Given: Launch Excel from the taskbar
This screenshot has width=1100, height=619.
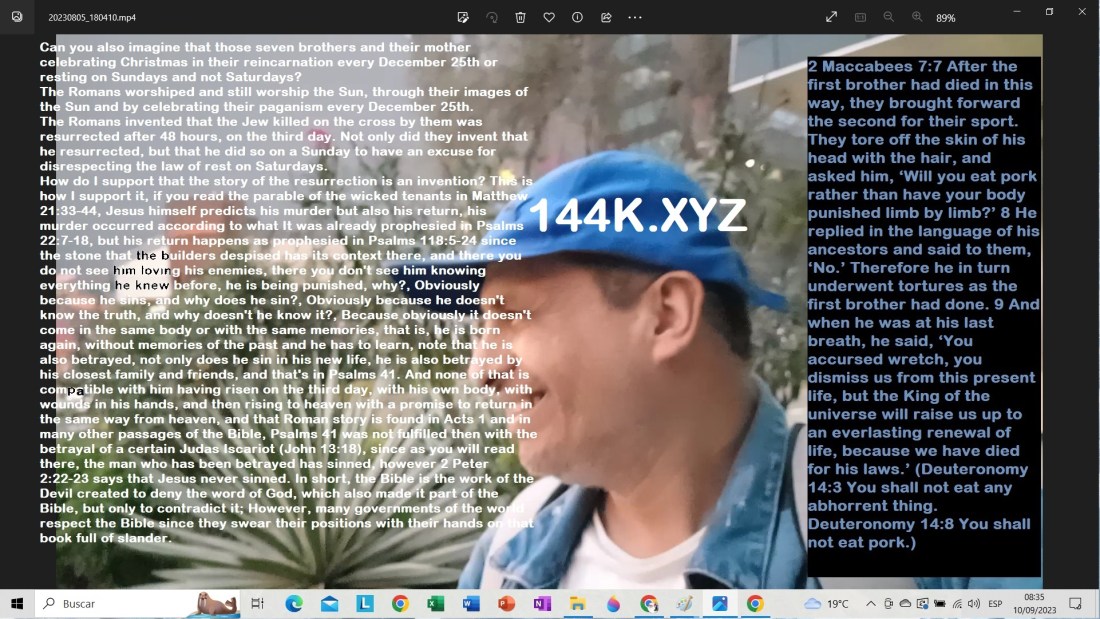Looking at the screenshot, I should pos(435,604).
